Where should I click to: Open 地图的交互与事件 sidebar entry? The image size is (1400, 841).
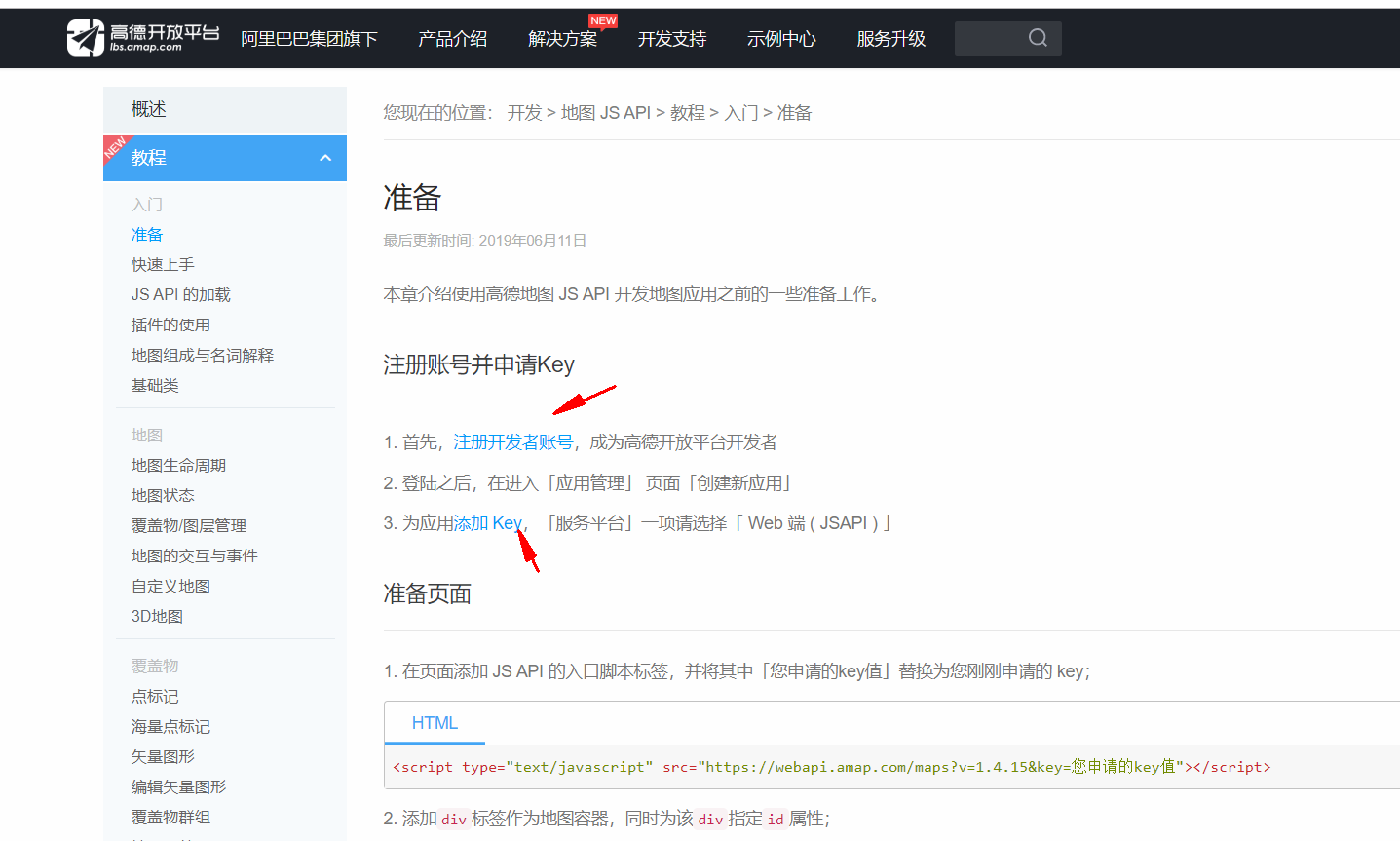195,556
